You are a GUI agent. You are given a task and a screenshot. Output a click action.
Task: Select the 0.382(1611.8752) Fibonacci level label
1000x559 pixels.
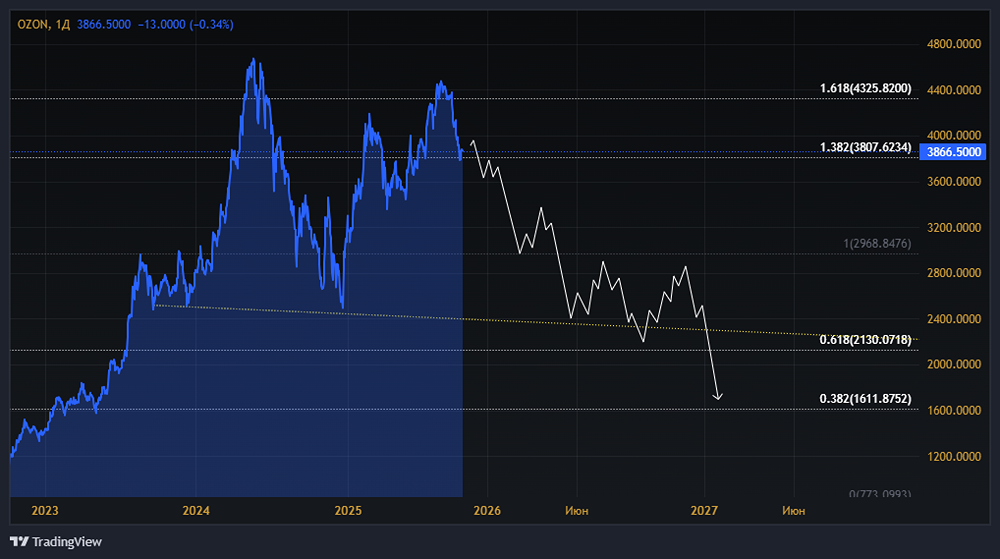[865, 399]
